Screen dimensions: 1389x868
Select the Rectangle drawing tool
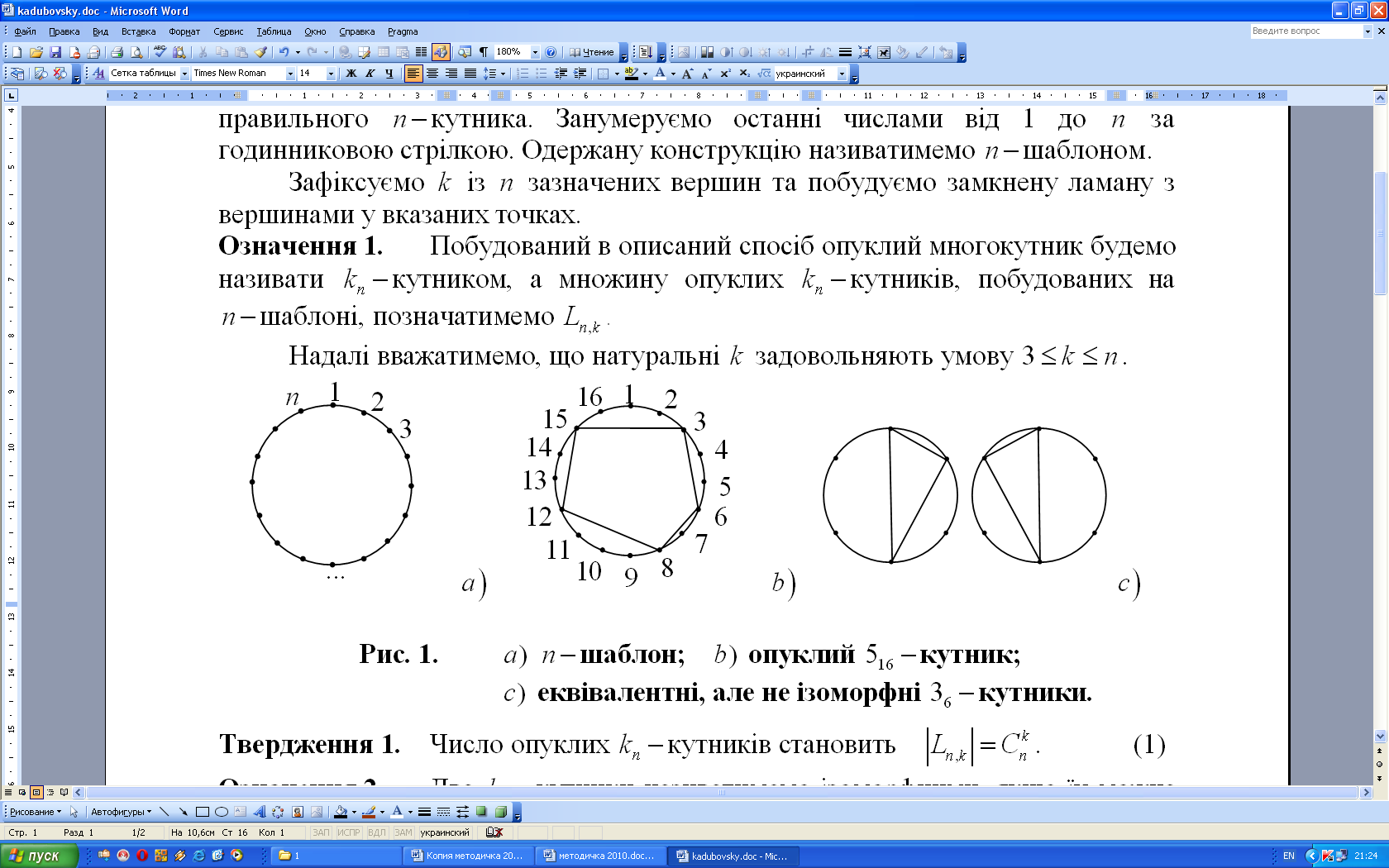[x=202, y=812]
